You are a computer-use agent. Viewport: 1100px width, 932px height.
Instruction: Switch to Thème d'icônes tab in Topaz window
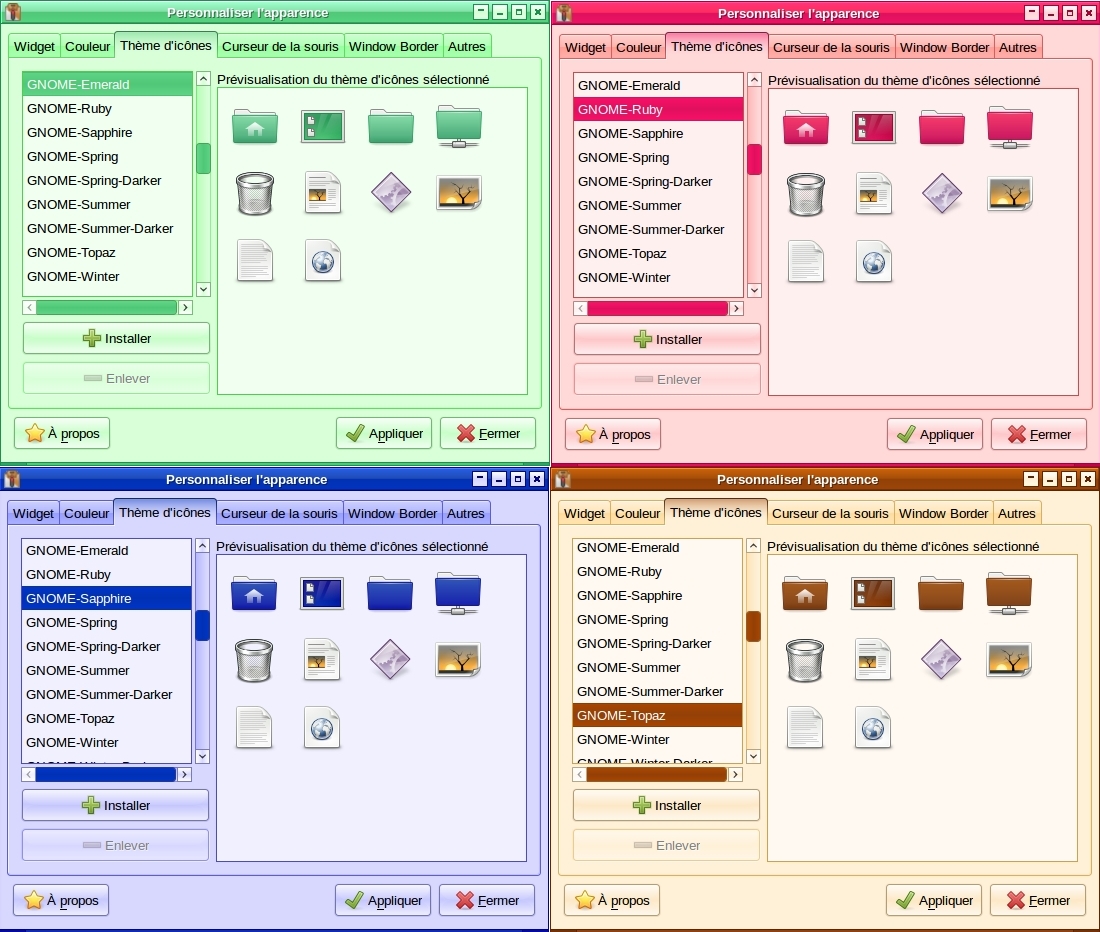click(x=716, y=512)
